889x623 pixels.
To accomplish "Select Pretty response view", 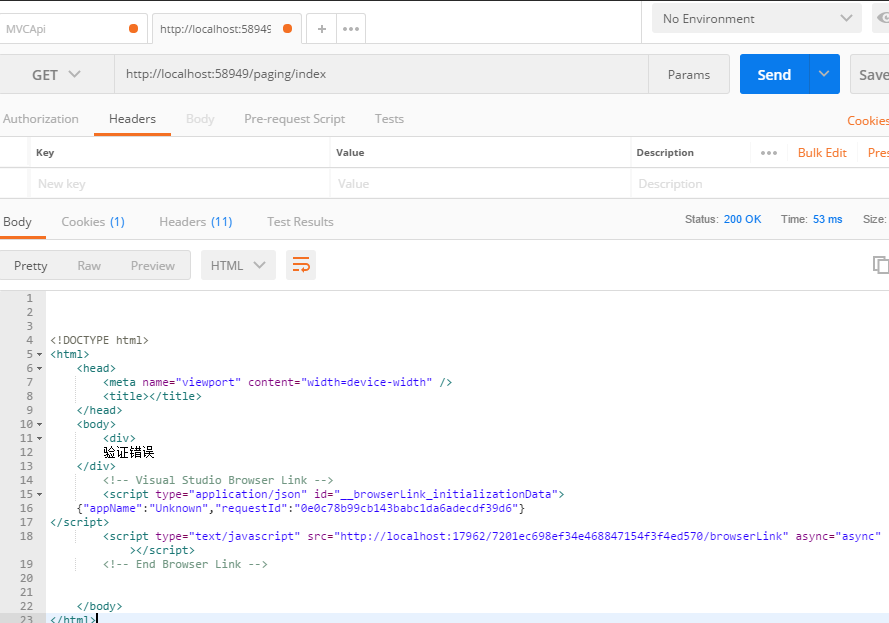I will click(x=31, y=266).
